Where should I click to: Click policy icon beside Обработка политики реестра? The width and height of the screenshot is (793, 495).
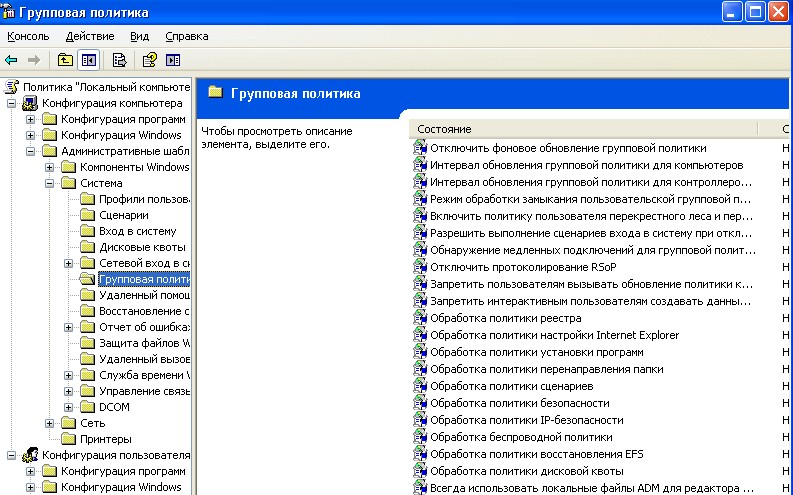point(420,318)
